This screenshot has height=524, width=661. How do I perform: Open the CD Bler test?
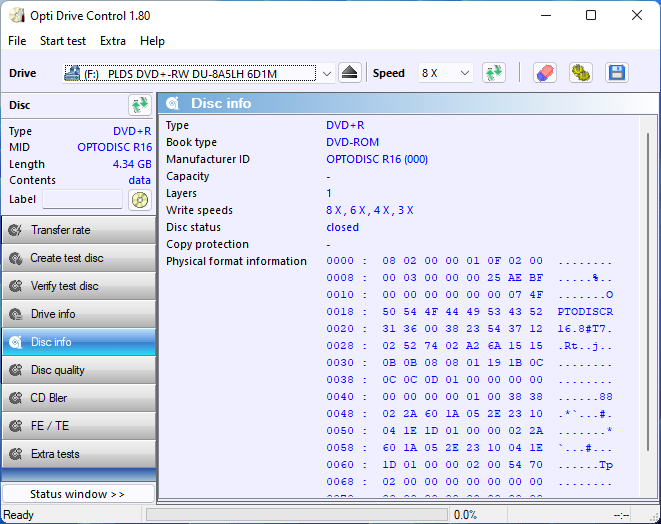click(x=79, y=398)
